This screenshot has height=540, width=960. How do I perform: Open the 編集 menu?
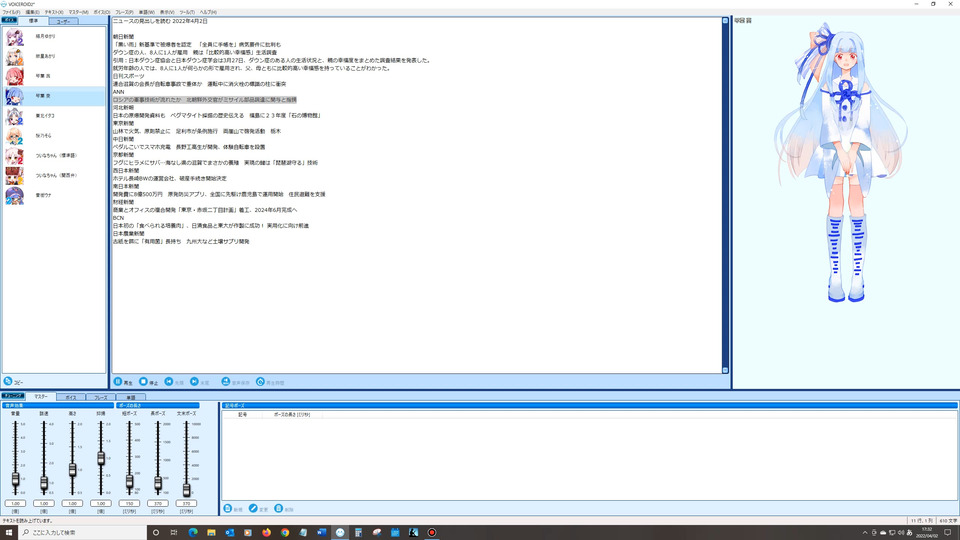coord(32,12)
